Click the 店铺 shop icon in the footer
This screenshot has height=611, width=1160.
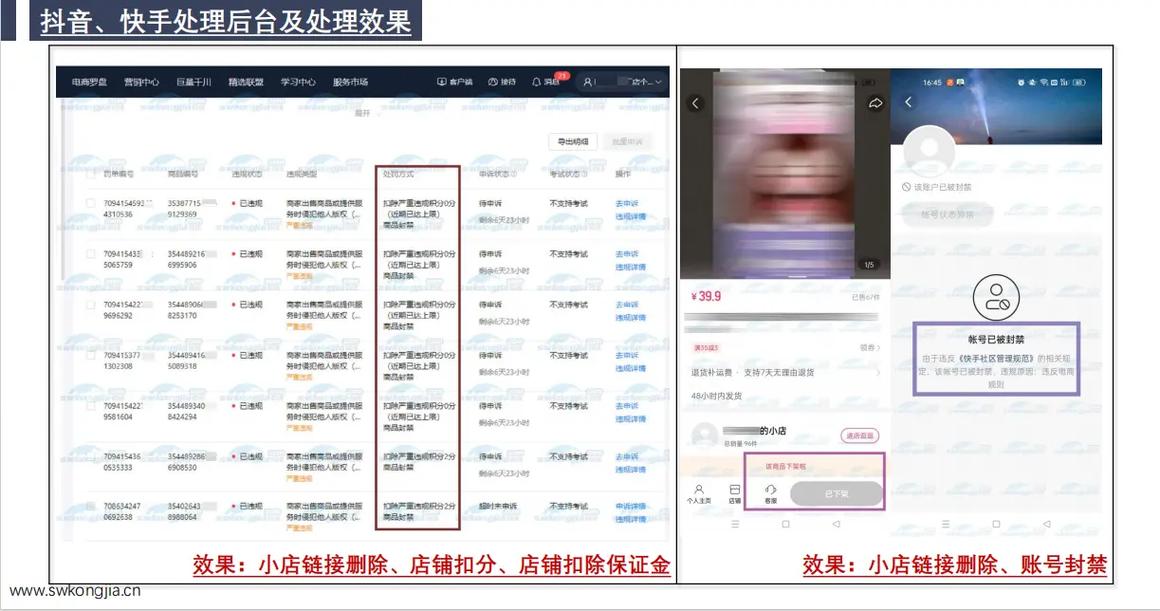(x=735, y=494)
